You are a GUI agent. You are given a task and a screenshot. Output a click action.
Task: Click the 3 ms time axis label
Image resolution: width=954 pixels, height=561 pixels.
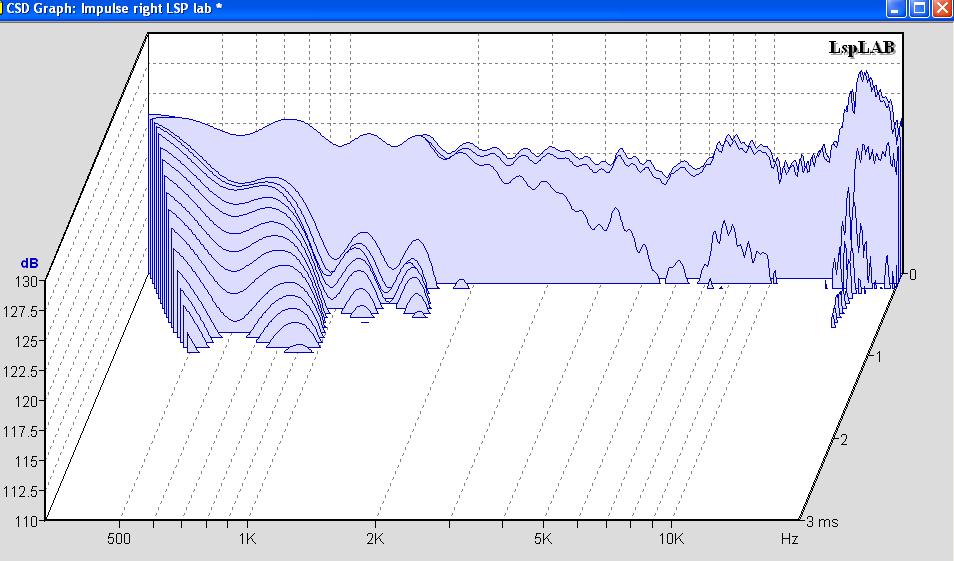point(822,521)
